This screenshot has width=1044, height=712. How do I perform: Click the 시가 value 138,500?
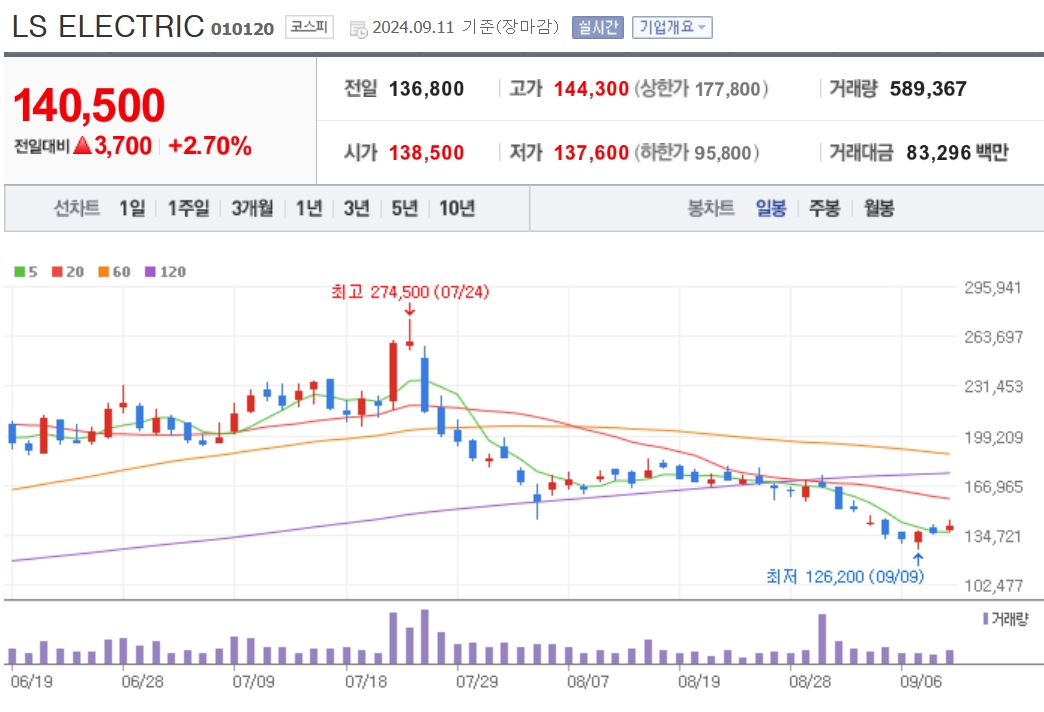tap(426, 153)
